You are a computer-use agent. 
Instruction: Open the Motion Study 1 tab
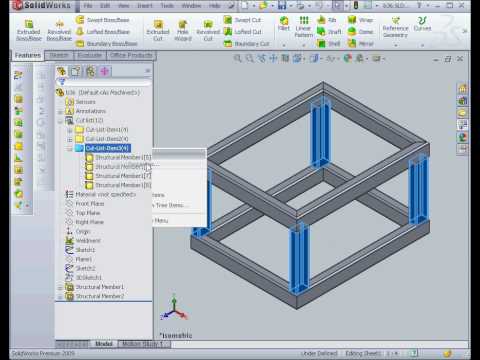(143, 344)
